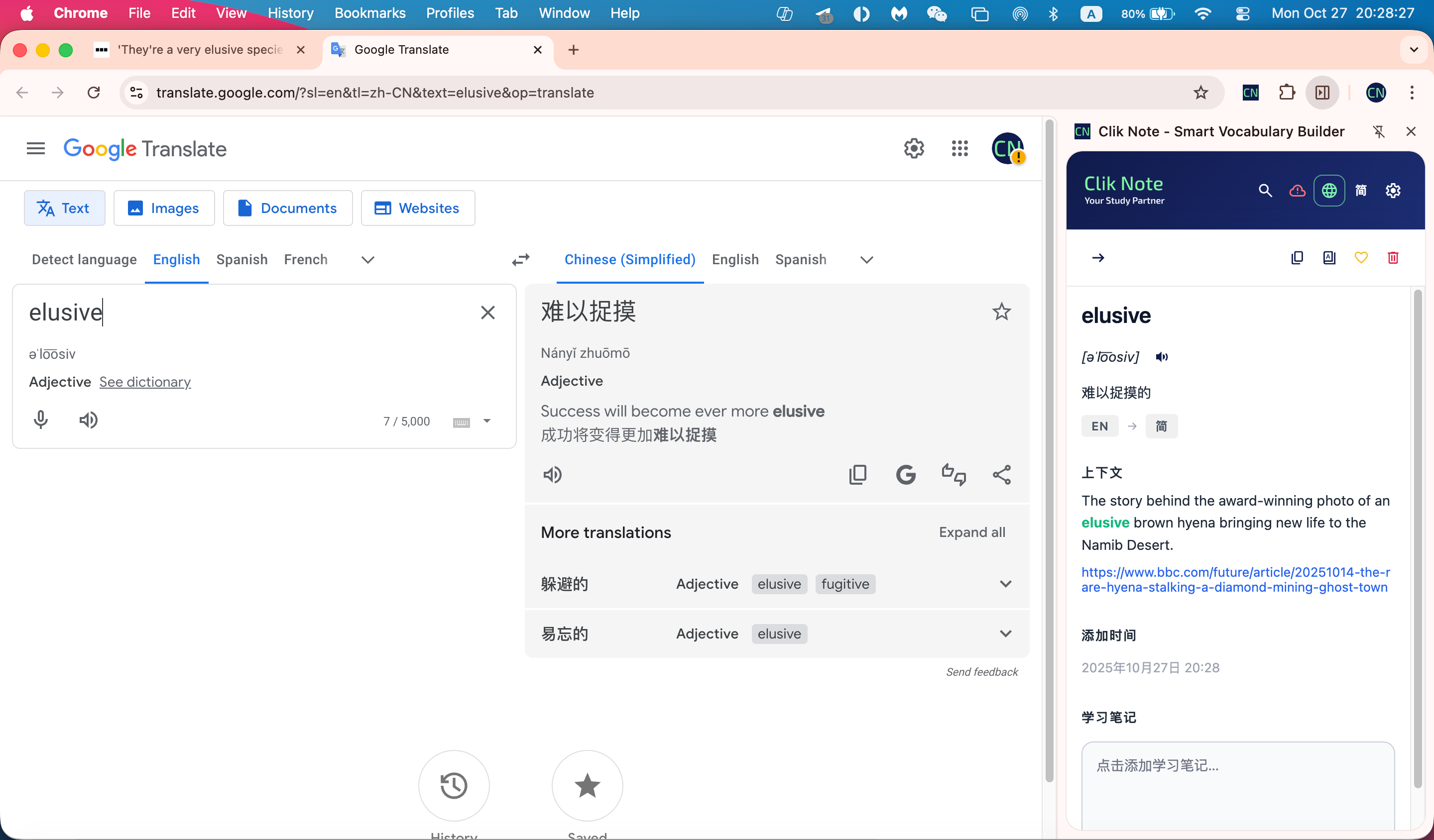Toggle the green globe button in Clik Note

click(1329, 191)
